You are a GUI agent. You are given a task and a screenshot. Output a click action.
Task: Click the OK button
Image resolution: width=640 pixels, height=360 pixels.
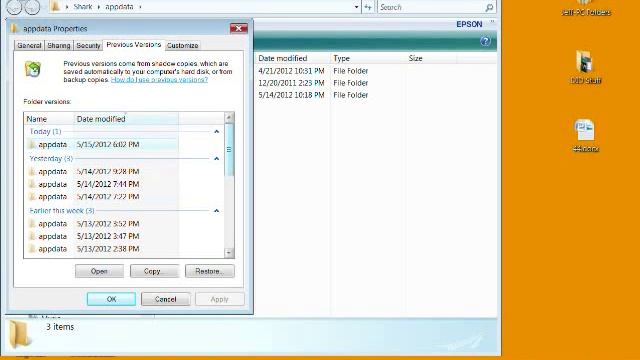tap(111, 299)
